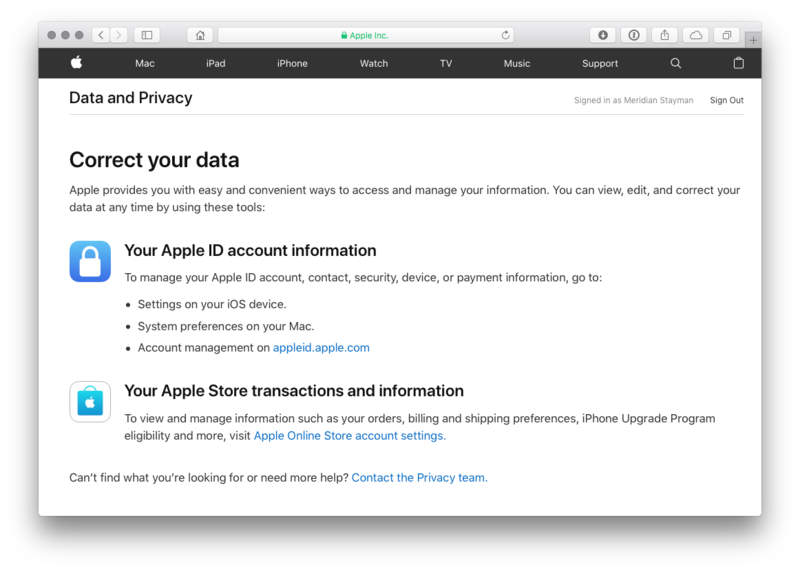The width and height of the screenshot is (800, 571).
Task: Go back to previous page
Action: tap(101, 35)
